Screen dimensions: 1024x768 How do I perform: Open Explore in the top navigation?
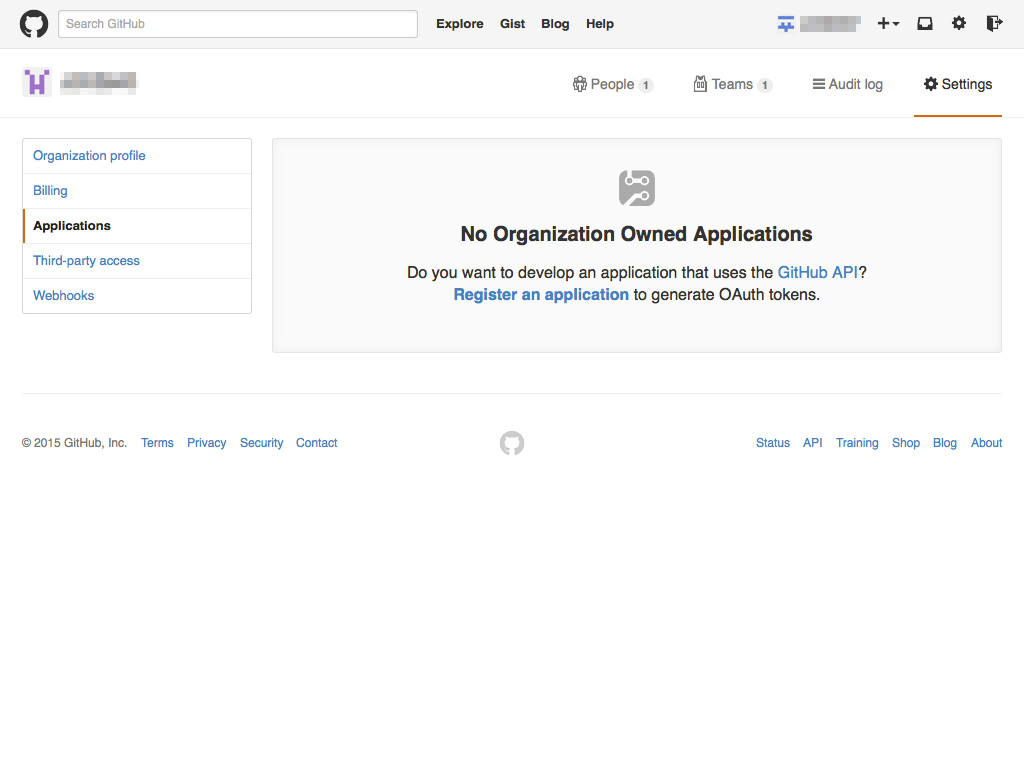click(x=459, y=24)
